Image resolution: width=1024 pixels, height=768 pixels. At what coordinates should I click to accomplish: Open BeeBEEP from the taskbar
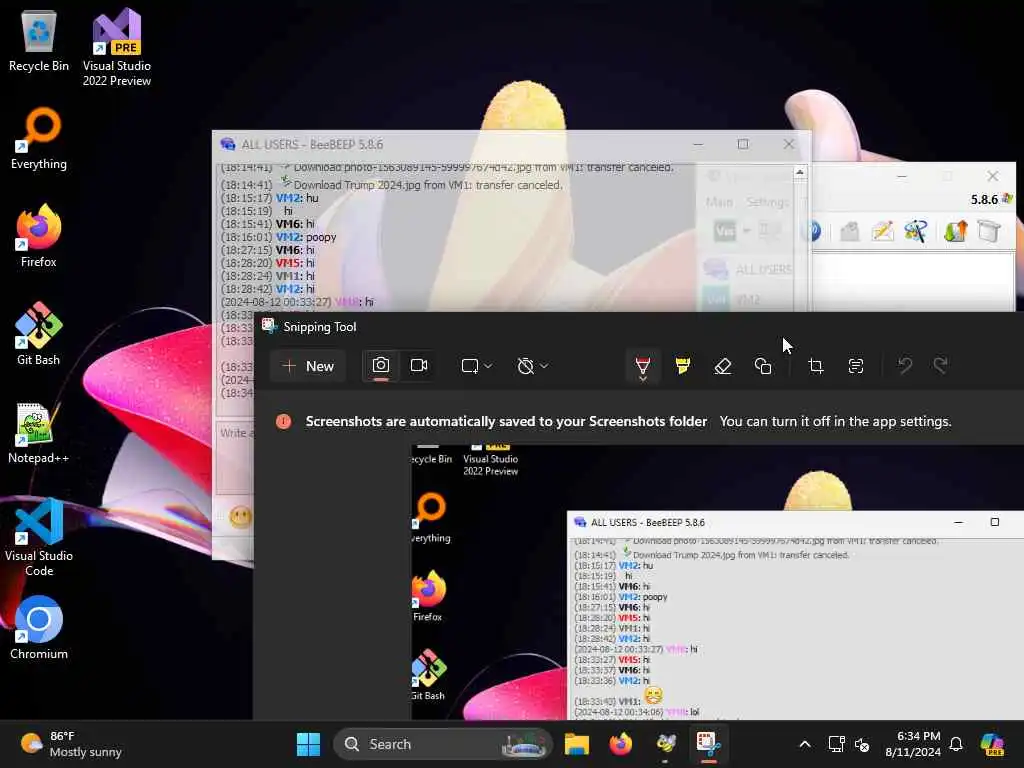click(x=665, y=744)
